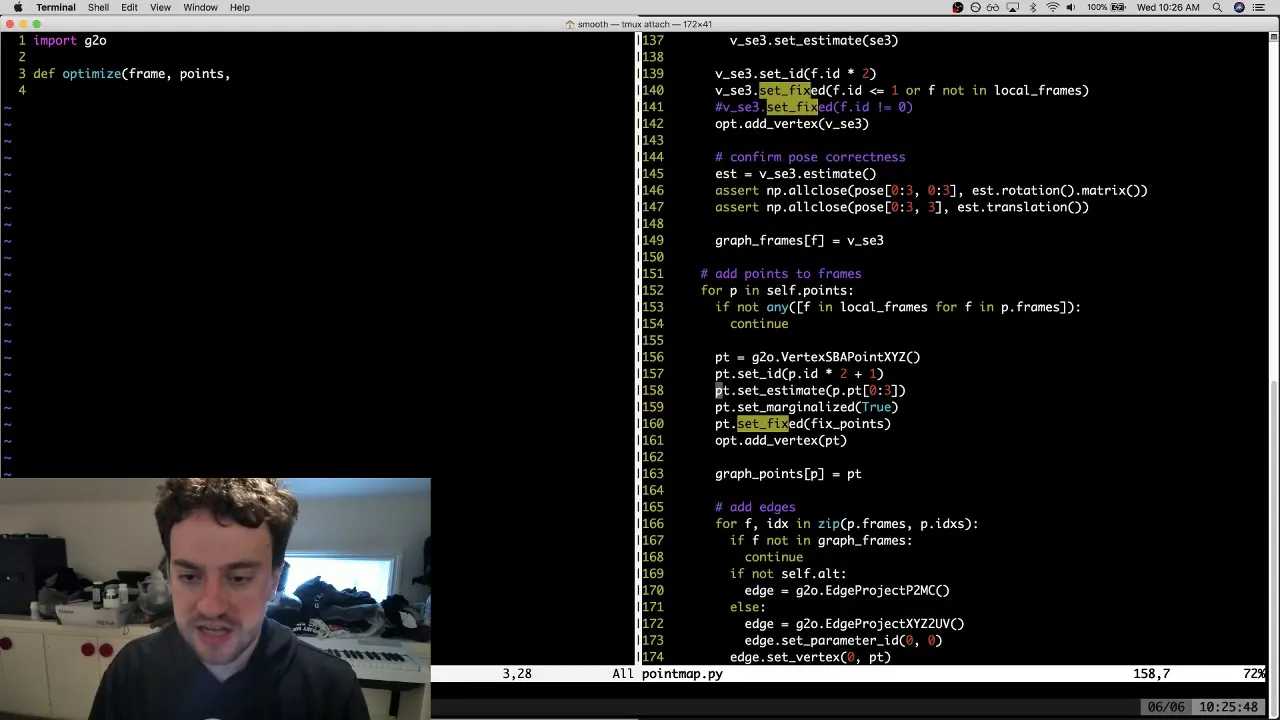Open the Window menu
This screenshot has width=1280, height=720.
(x=200, y=7)
